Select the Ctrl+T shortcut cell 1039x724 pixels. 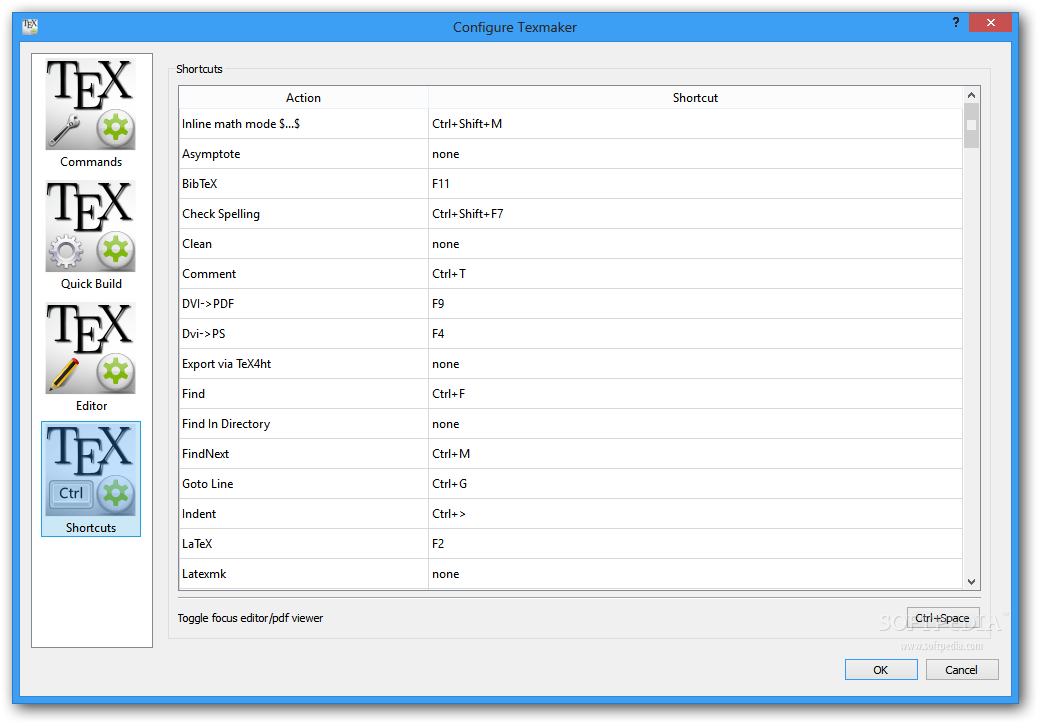[x=695, y=274]
